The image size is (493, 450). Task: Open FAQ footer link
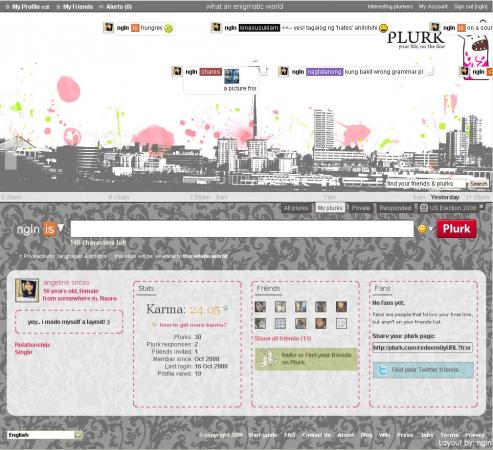tap(289, 435)
